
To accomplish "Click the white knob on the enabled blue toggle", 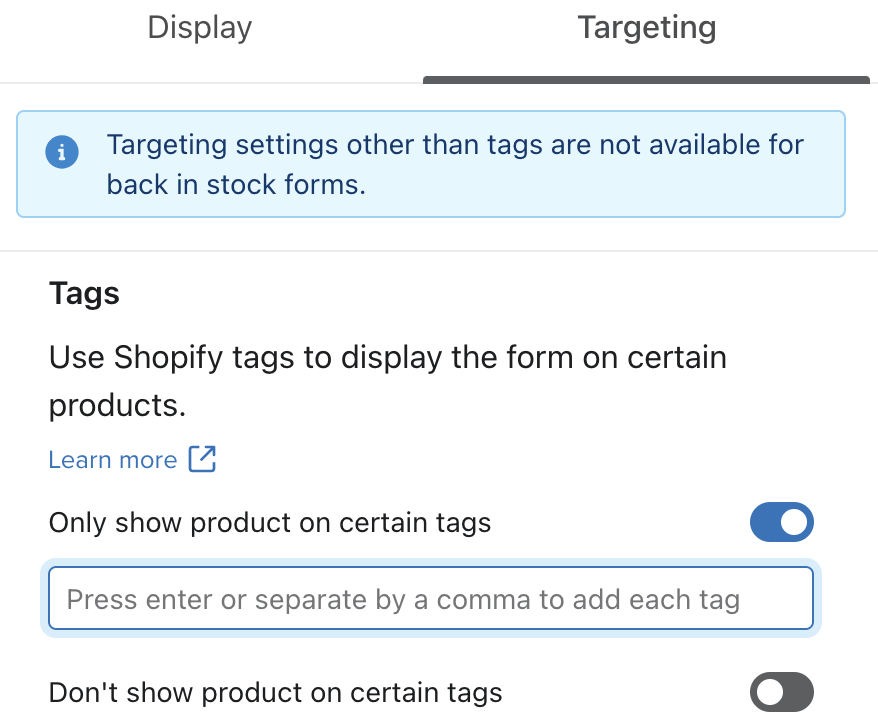I will (796, 522).
